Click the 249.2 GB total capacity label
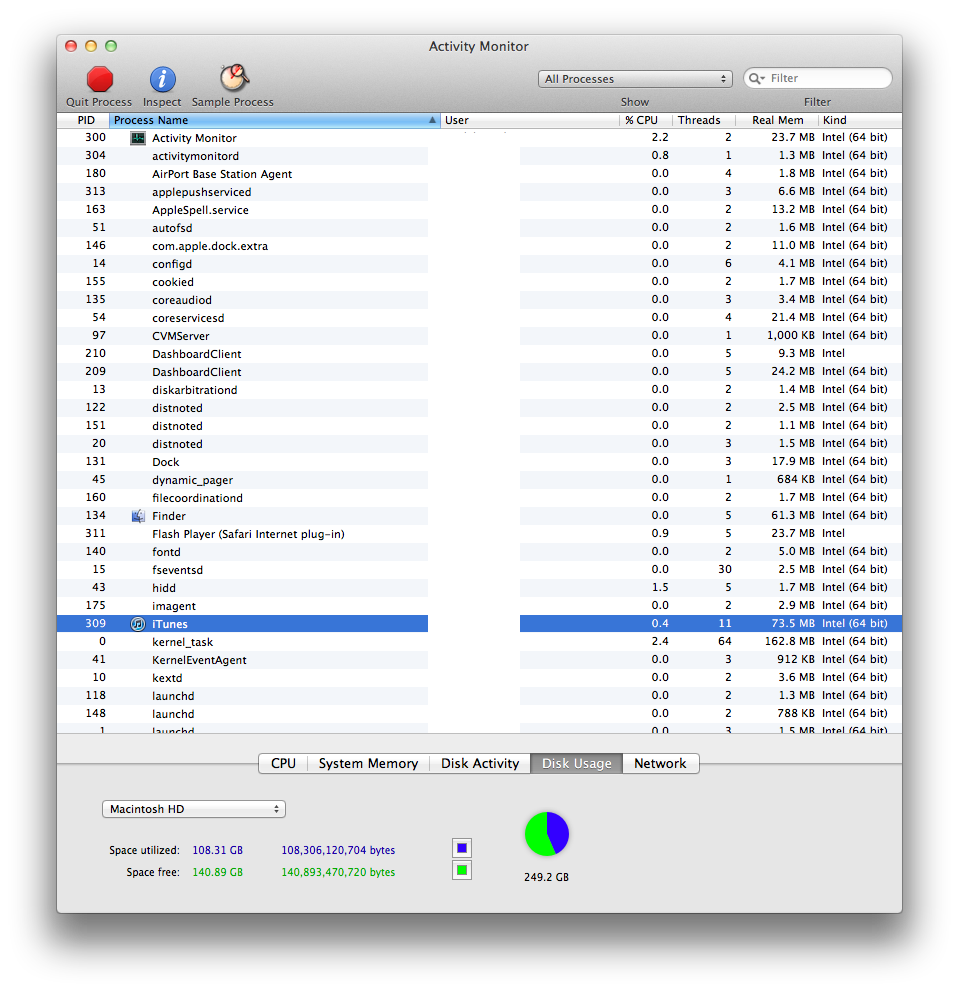The height and width of the screenshot is (992, 959). coord(547,877)
